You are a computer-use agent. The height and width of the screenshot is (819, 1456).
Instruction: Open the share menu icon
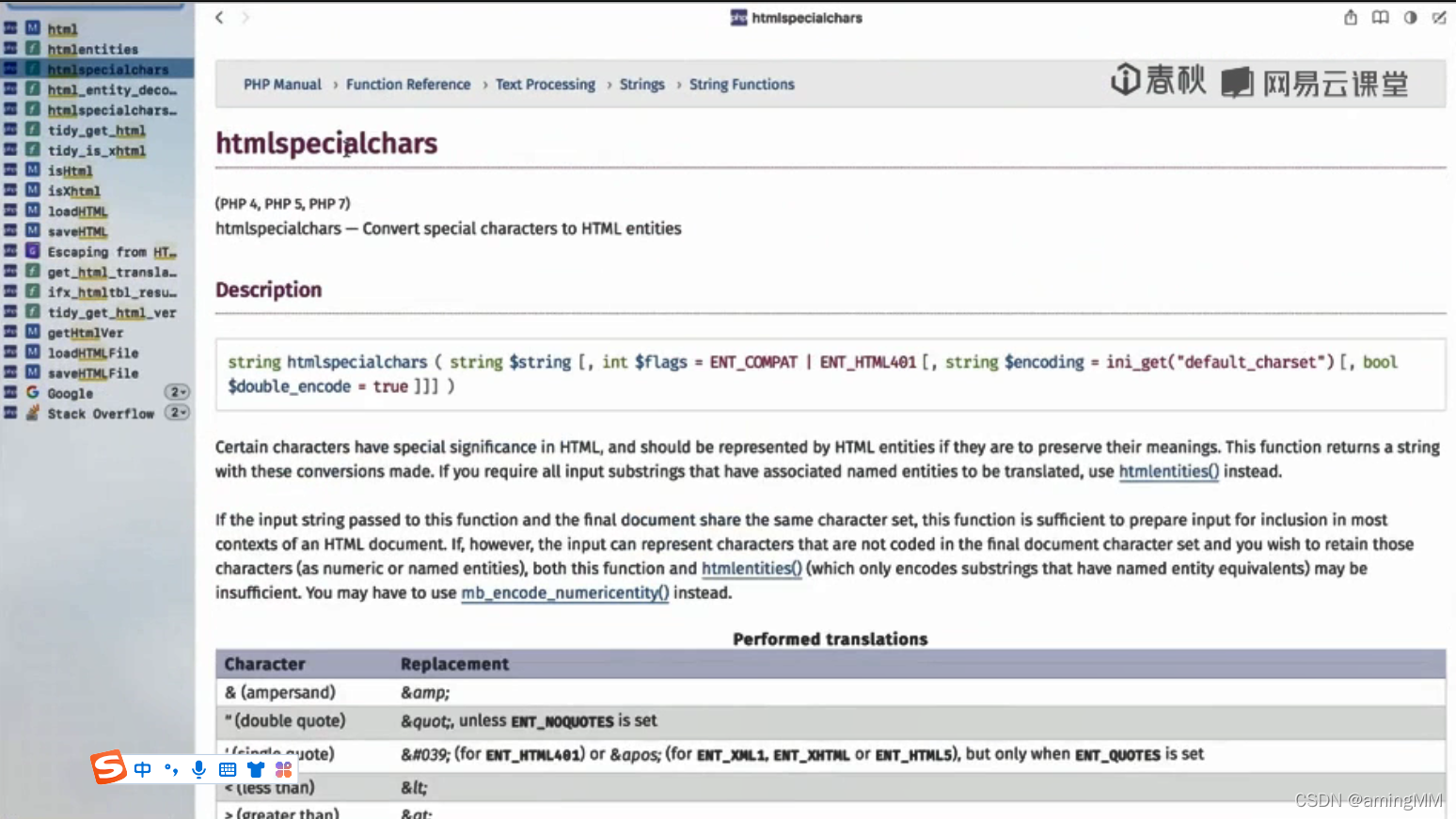pyautogui.click(x=1351, y=17)
